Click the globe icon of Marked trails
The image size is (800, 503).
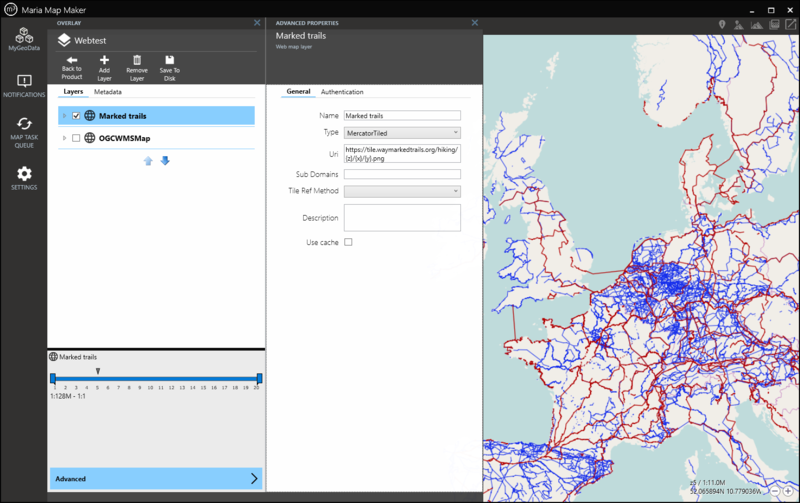click(x=89, y=115)
